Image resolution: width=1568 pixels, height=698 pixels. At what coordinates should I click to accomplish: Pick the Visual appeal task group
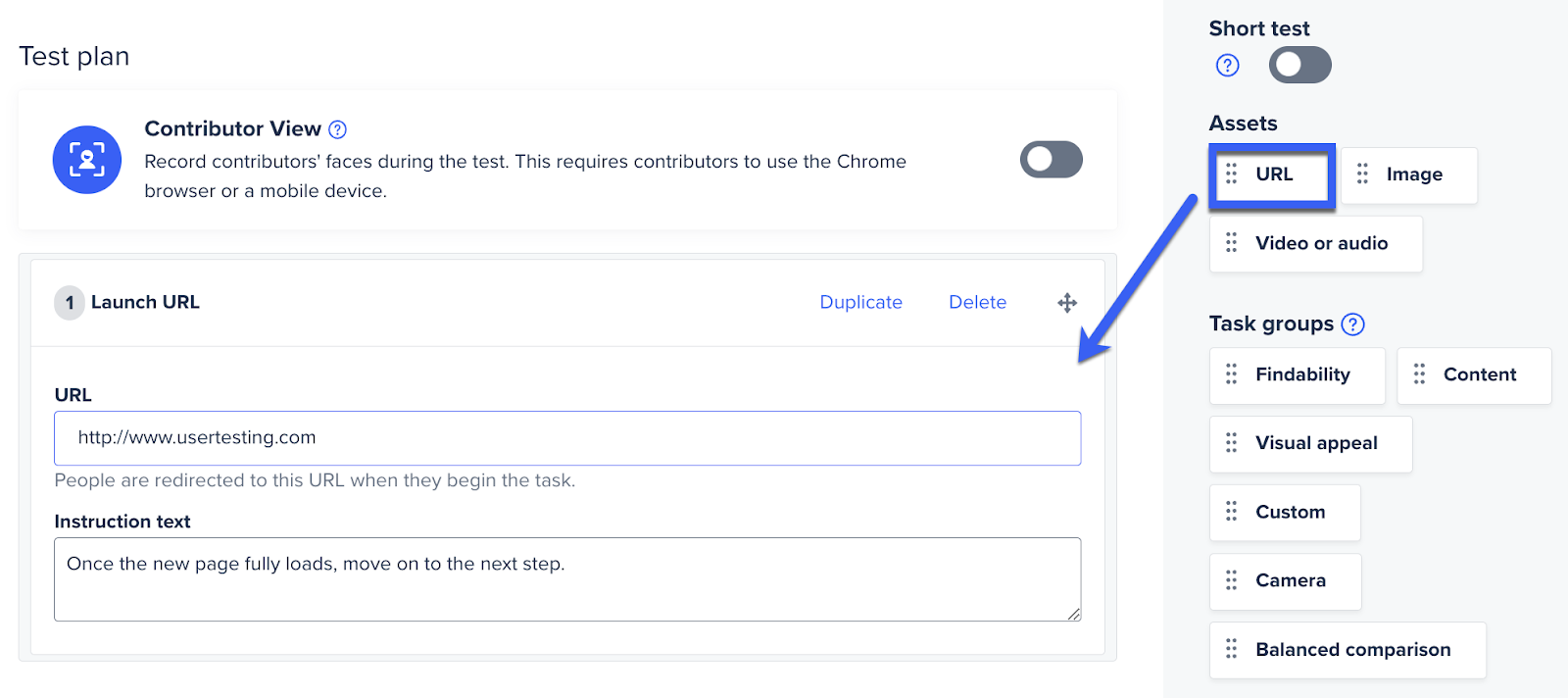pyautogui.click(x=1315, y=443)
